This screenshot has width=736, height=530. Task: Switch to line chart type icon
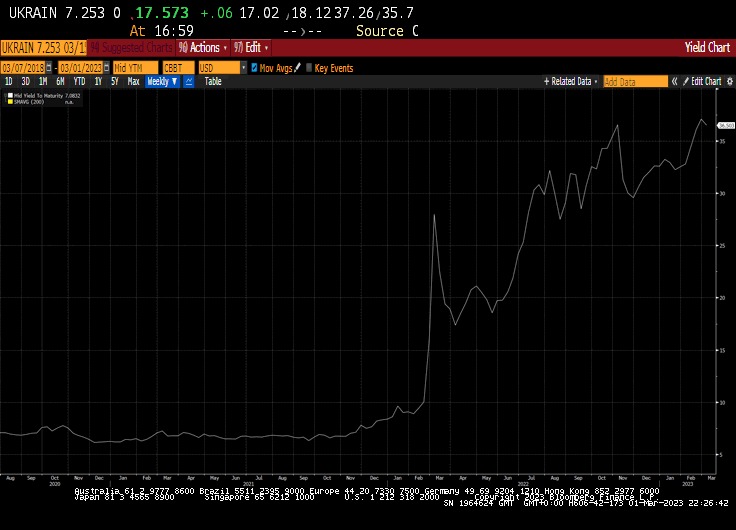click(x=189, y=82)
